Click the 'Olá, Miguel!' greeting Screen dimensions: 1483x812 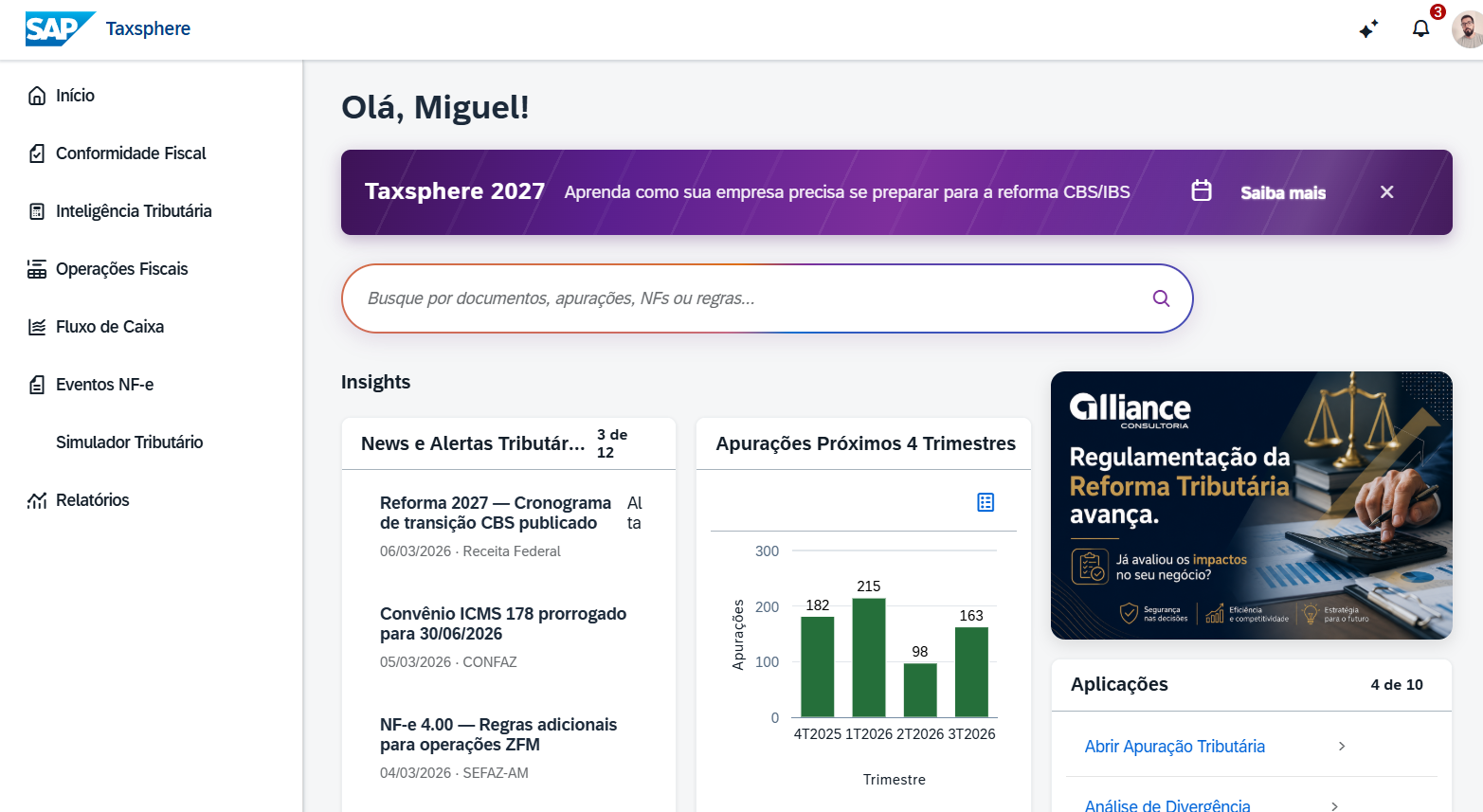[x=435, y=107]
